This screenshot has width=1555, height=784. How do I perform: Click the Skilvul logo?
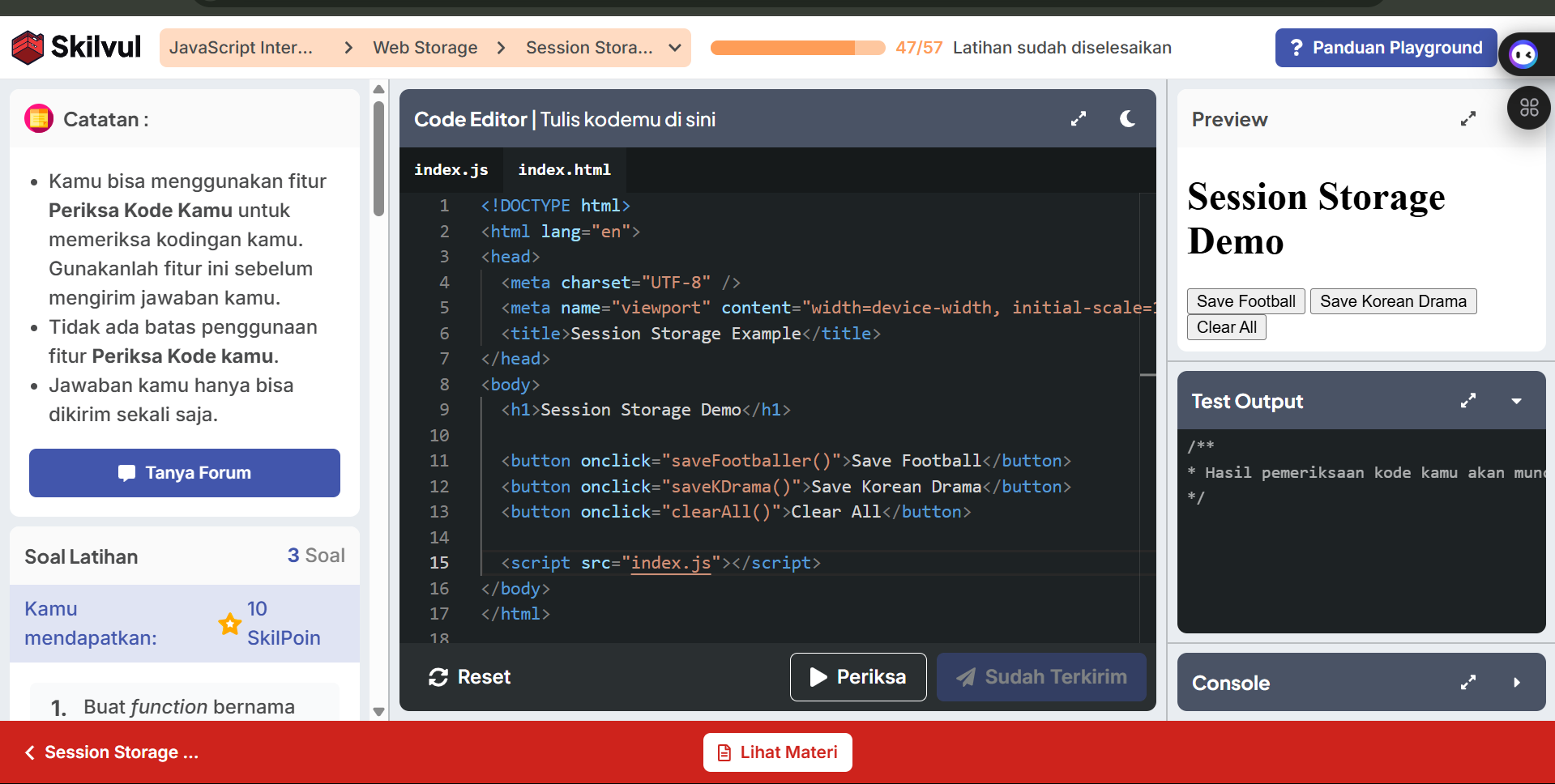[x=76, y=47]
